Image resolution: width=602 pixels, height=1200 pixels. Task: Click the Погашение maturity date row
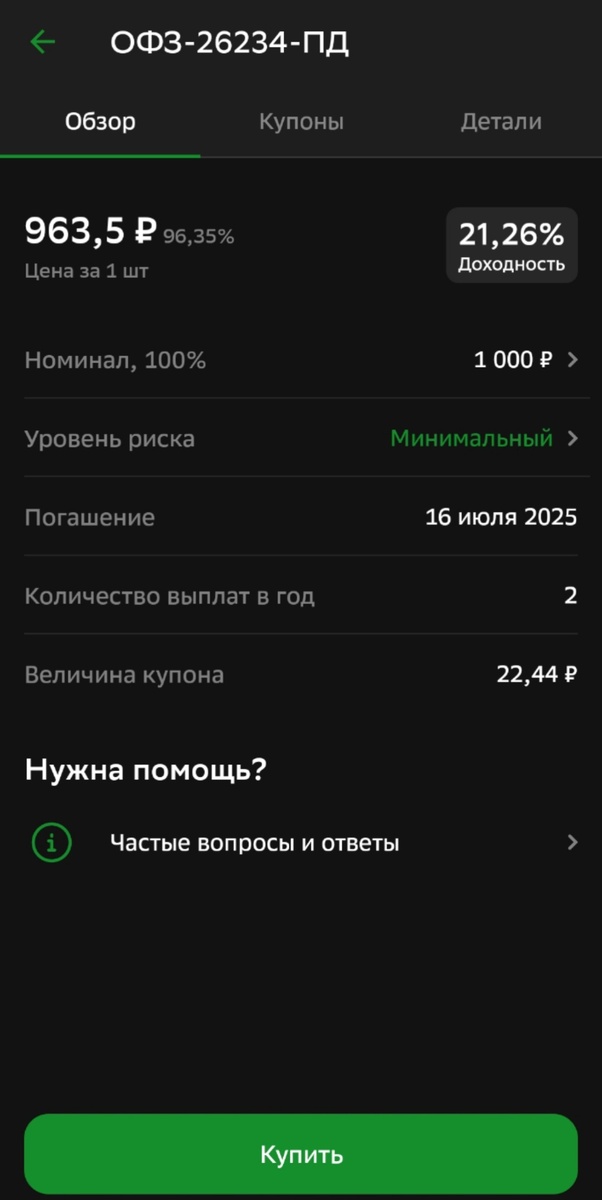coord(300,517)
